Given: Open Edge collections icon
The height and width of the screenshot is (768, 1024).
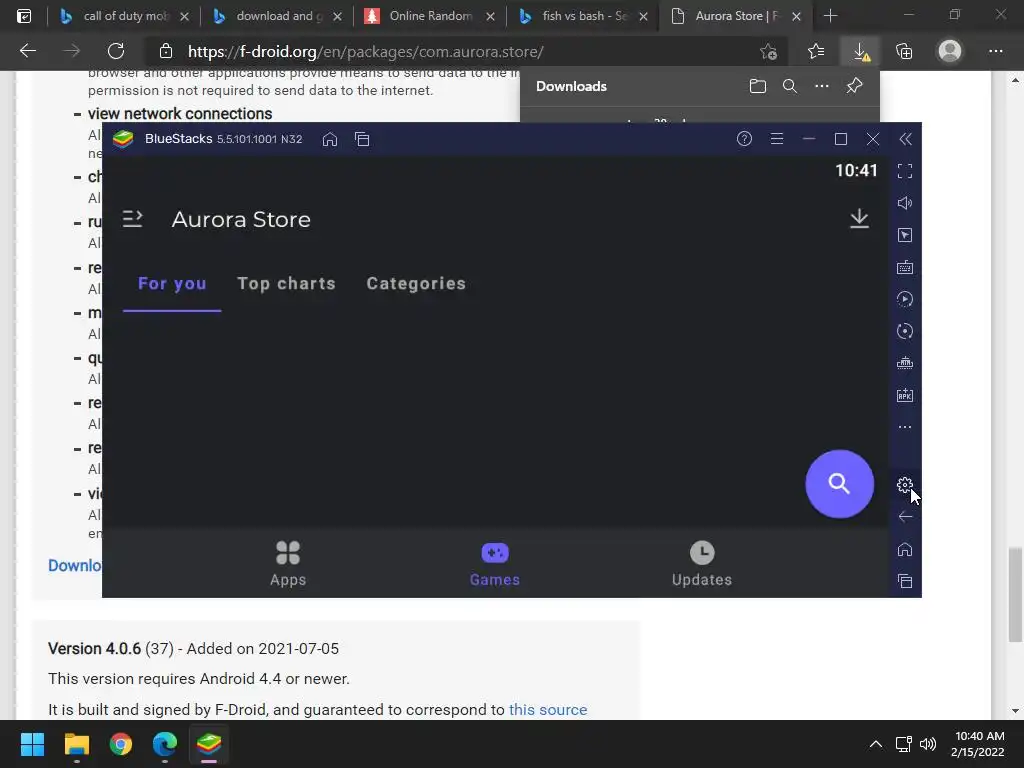Looking at the screenshot, I should click(904, 51).
